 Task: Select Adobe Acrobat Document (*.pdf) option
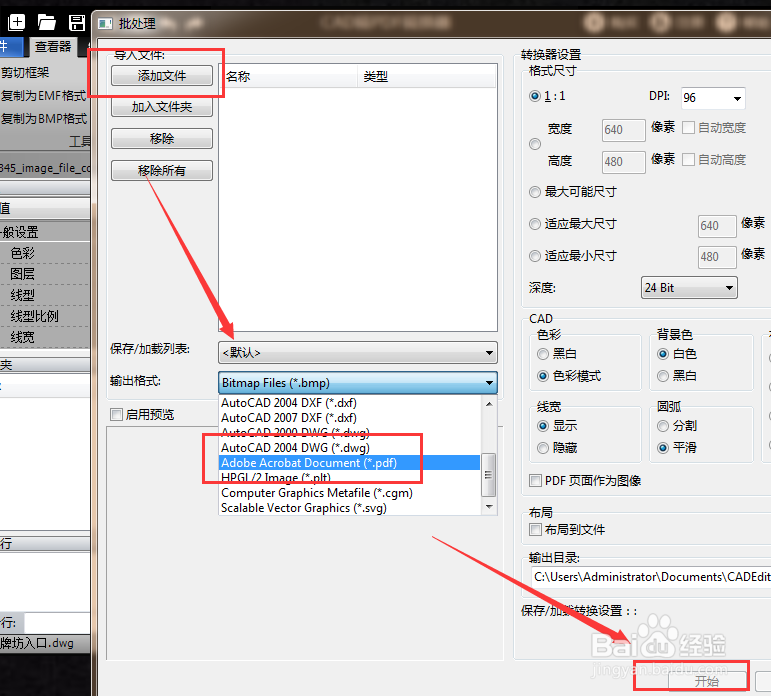pos(350,463)
